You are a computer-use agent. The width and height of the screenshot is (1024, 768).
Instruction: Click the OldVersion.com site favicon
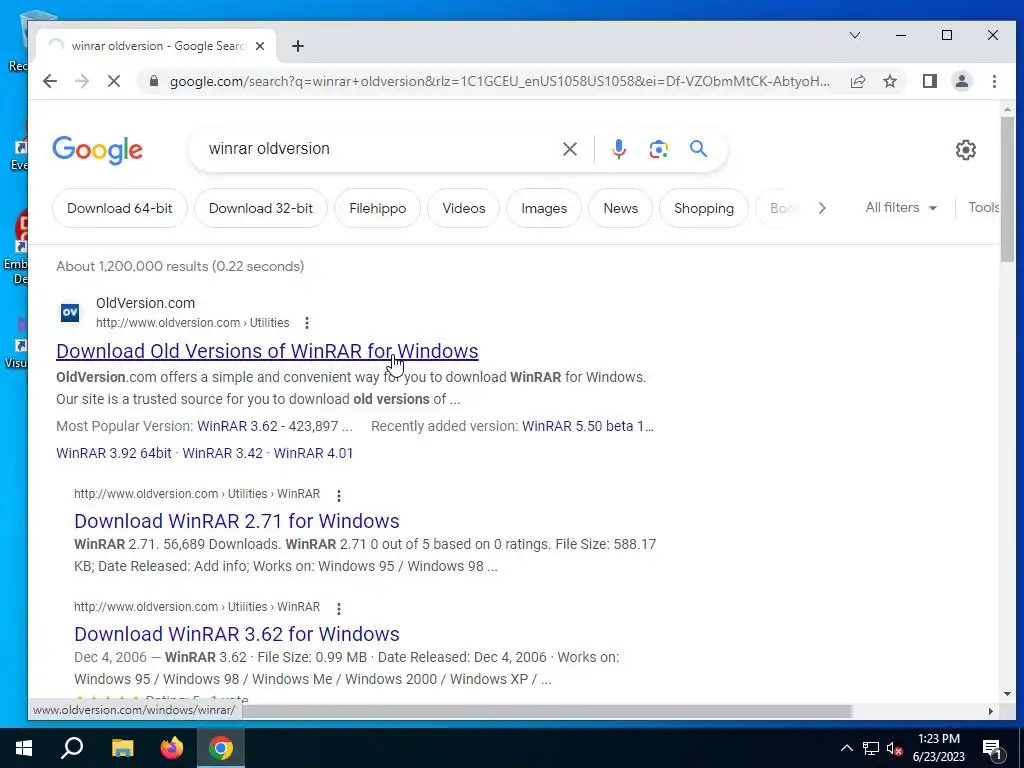[70, 313]
